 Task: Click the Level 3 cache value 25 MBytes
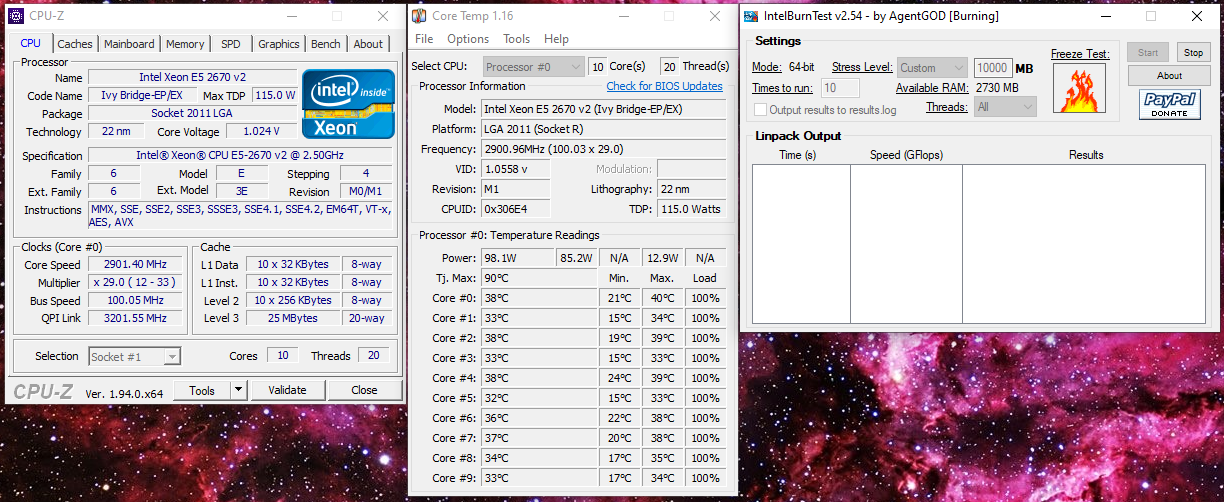[291, 318]
